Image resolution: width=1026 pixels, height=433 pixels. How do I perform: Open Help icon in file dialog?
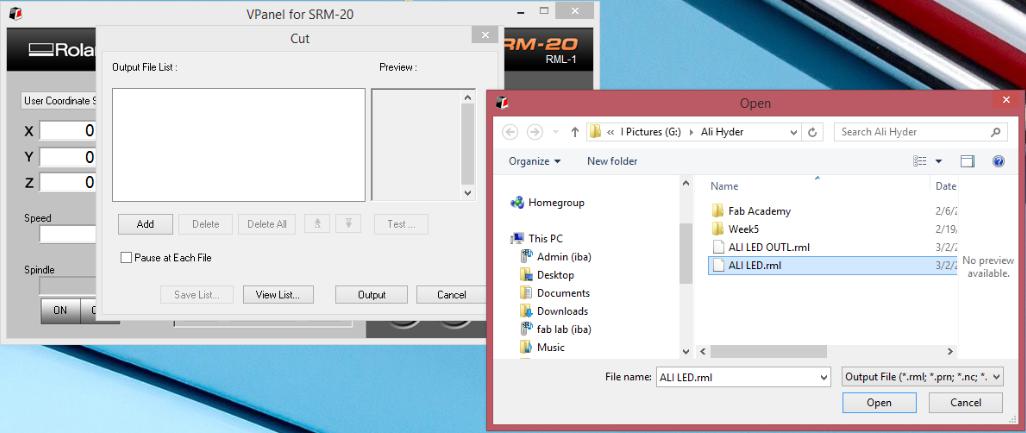point(998,161)
